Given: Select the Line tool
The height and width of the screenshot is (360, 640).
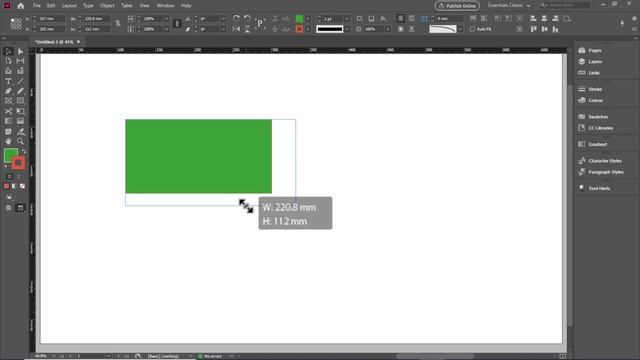Looking at the screenshot, I should click(x=20, y=81).
